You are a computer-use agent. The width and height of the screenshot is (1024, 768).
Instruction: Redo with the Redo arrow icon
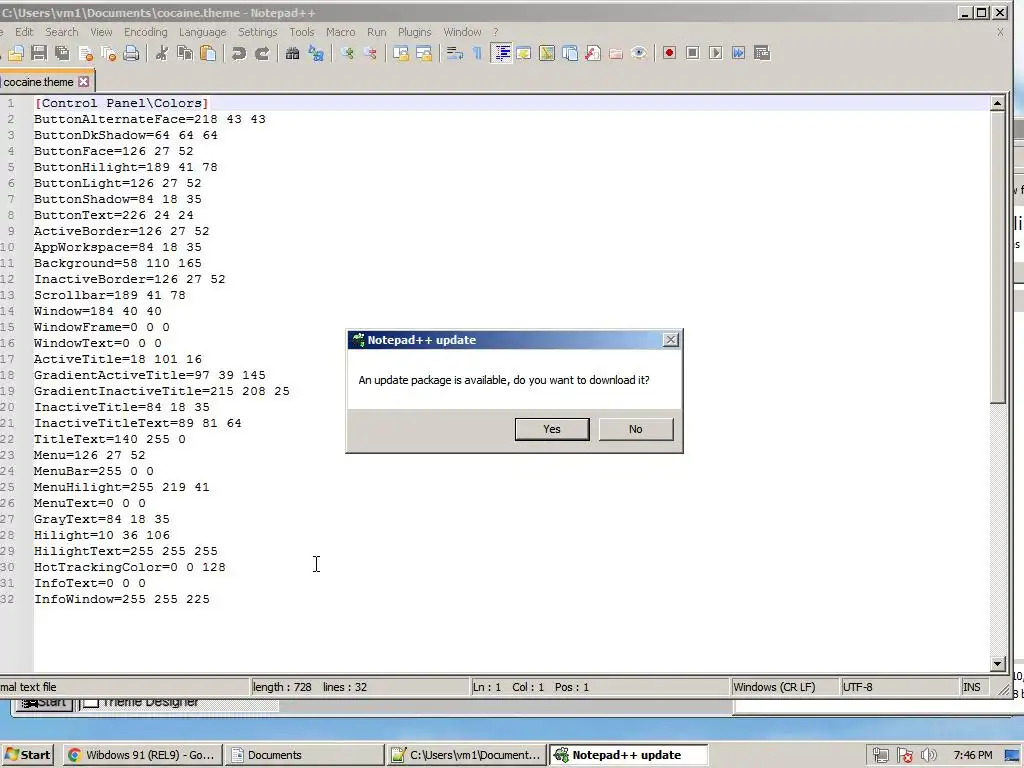(262, 54)
